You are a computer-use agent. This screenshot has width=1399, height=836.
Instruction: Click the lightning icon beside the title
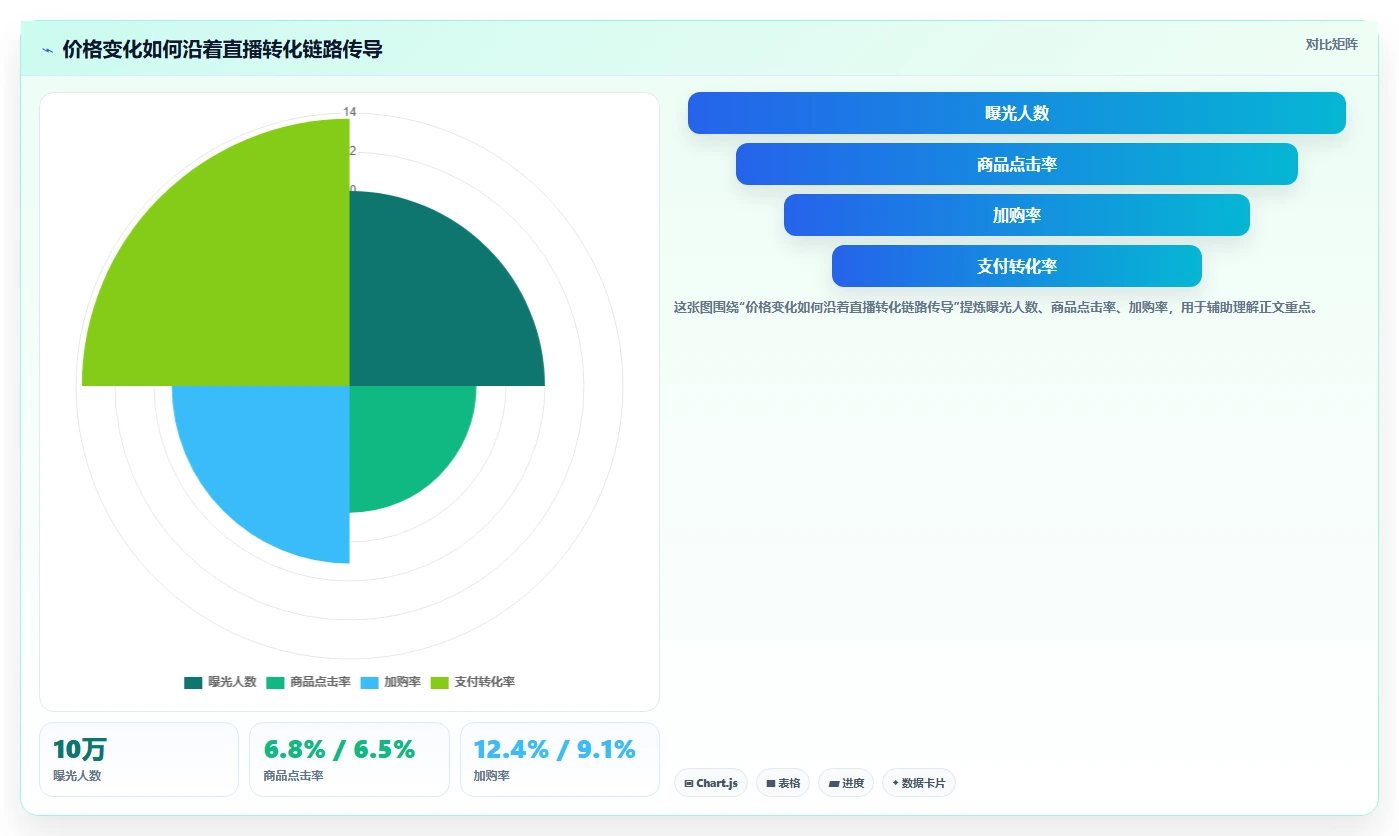(47, 50)
